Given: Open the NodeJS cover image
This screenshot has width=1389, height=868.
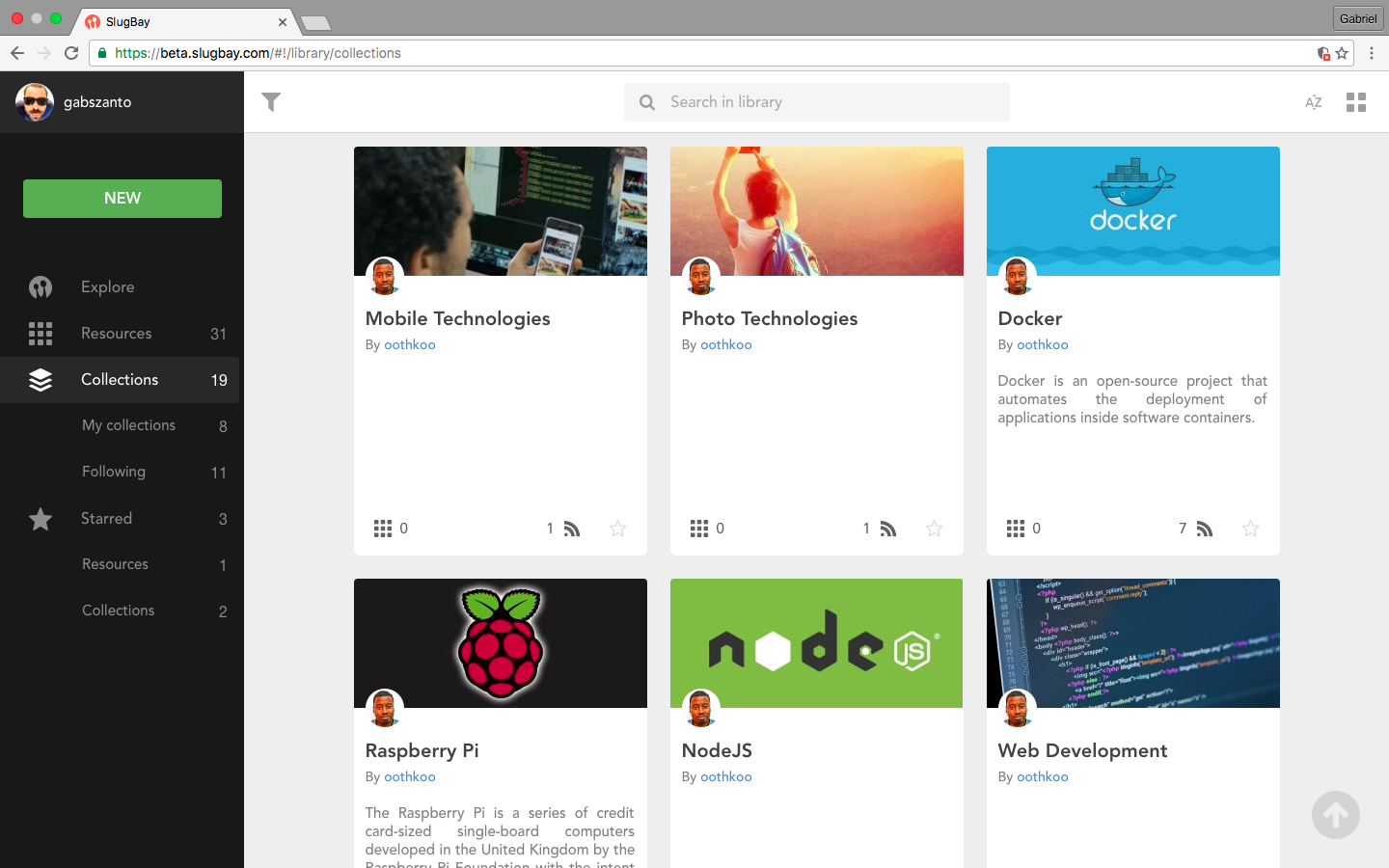Looking at the screenshot, I should click(817, 643).
